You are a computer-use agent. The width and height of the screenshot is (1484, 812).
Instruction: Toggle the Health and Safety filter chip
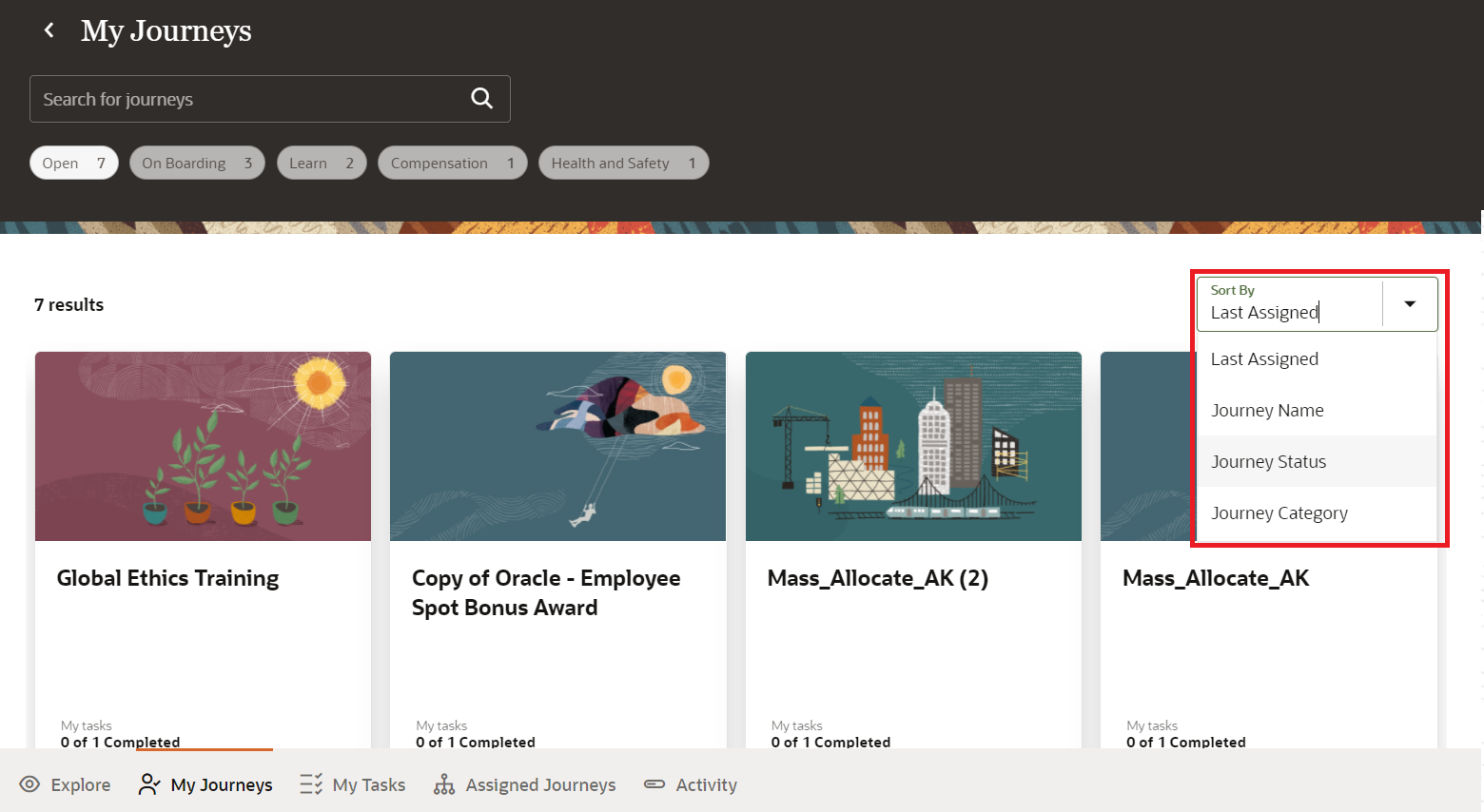tap(624, 163)
